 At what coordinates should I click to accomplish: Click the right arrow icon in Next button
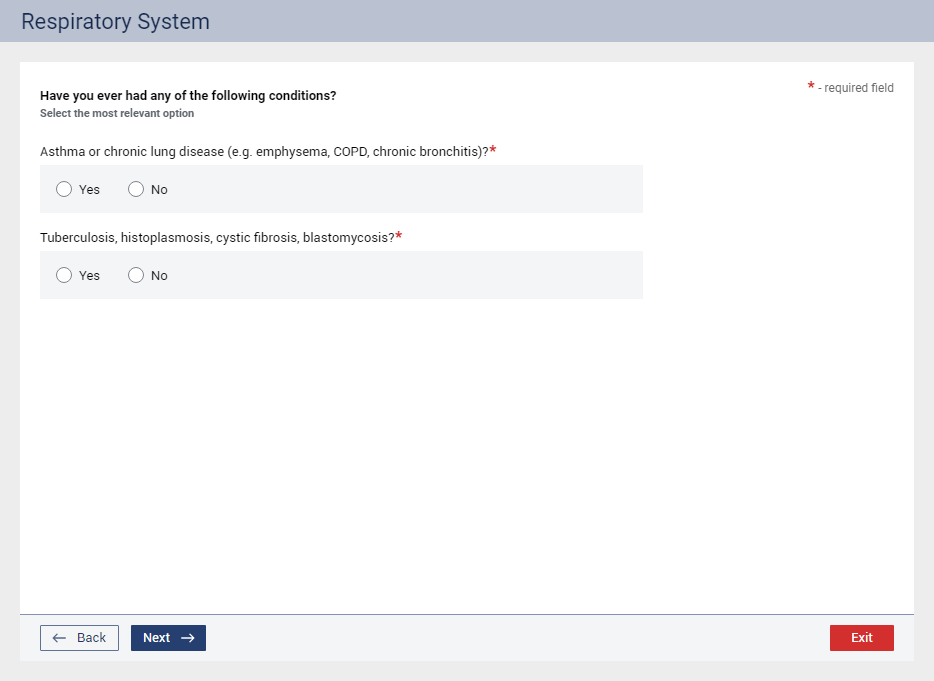(187, 638)
